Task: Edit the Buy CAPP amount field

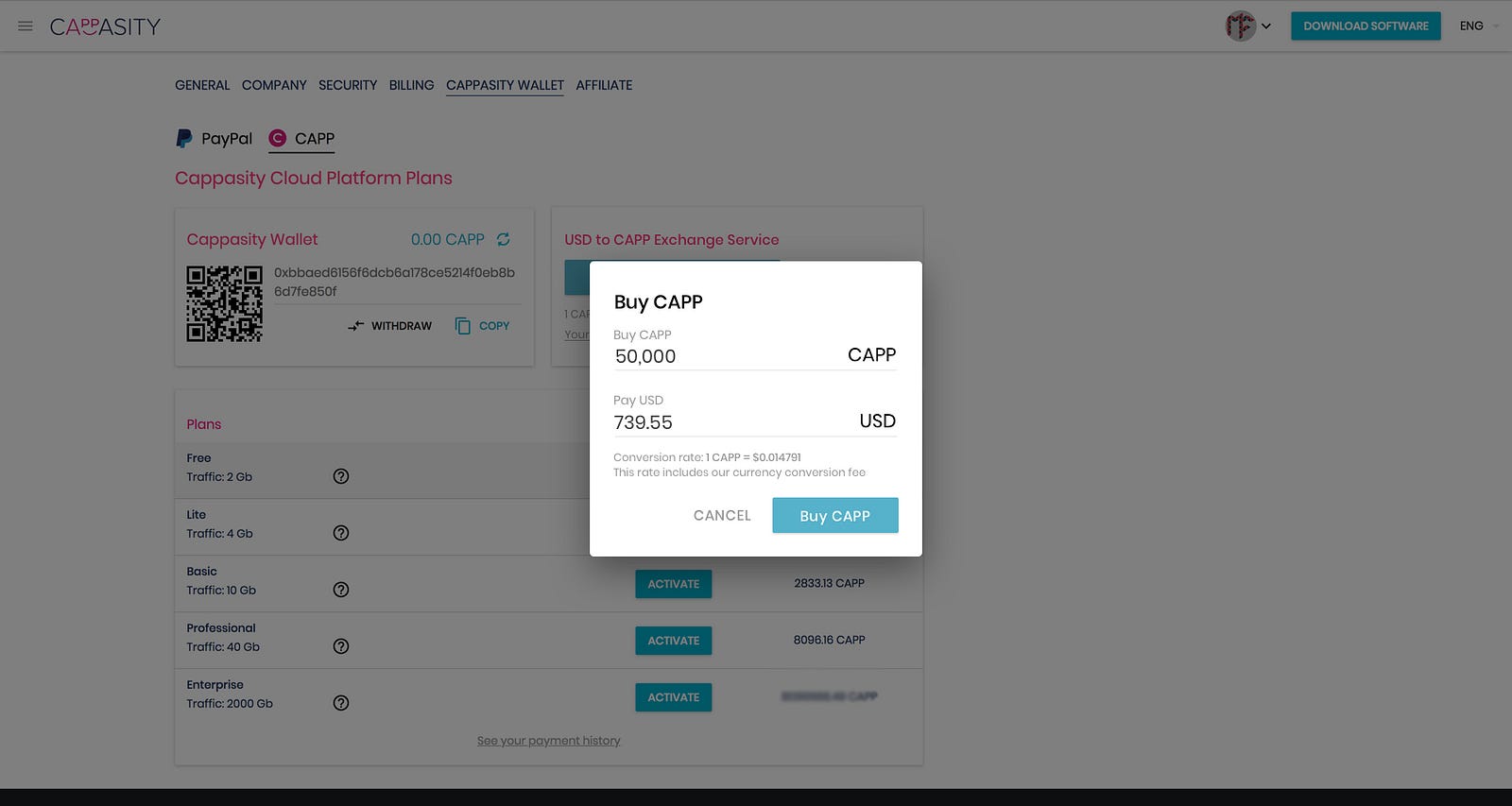Action: click(x=728, y=356)
